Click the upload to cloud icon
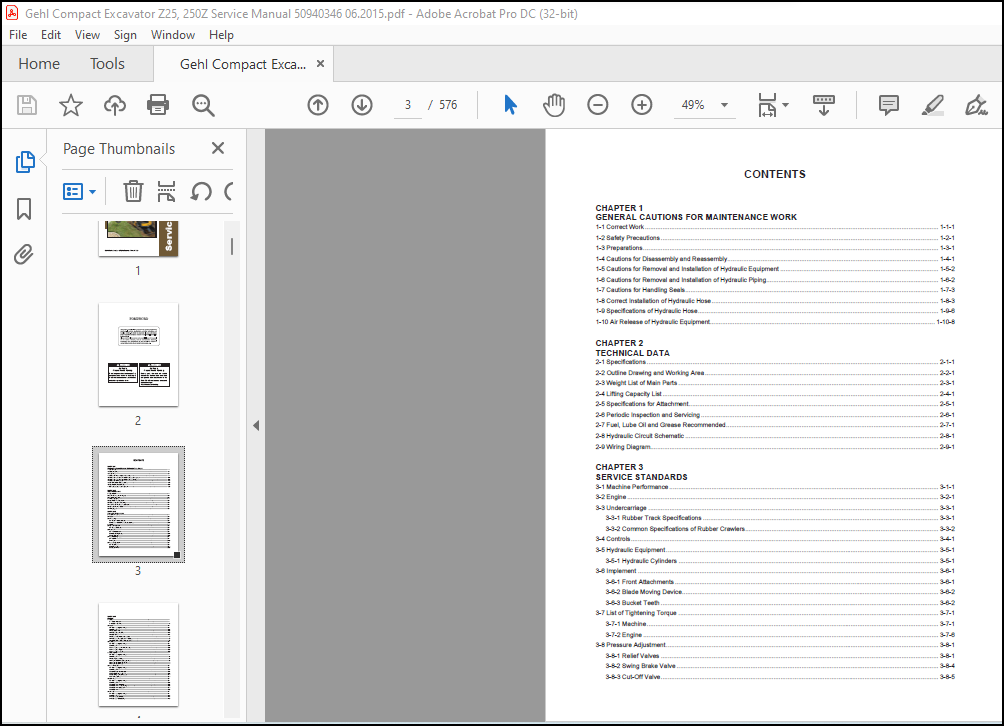This screenshot has width=1004, height=726. tap(115, 105)
